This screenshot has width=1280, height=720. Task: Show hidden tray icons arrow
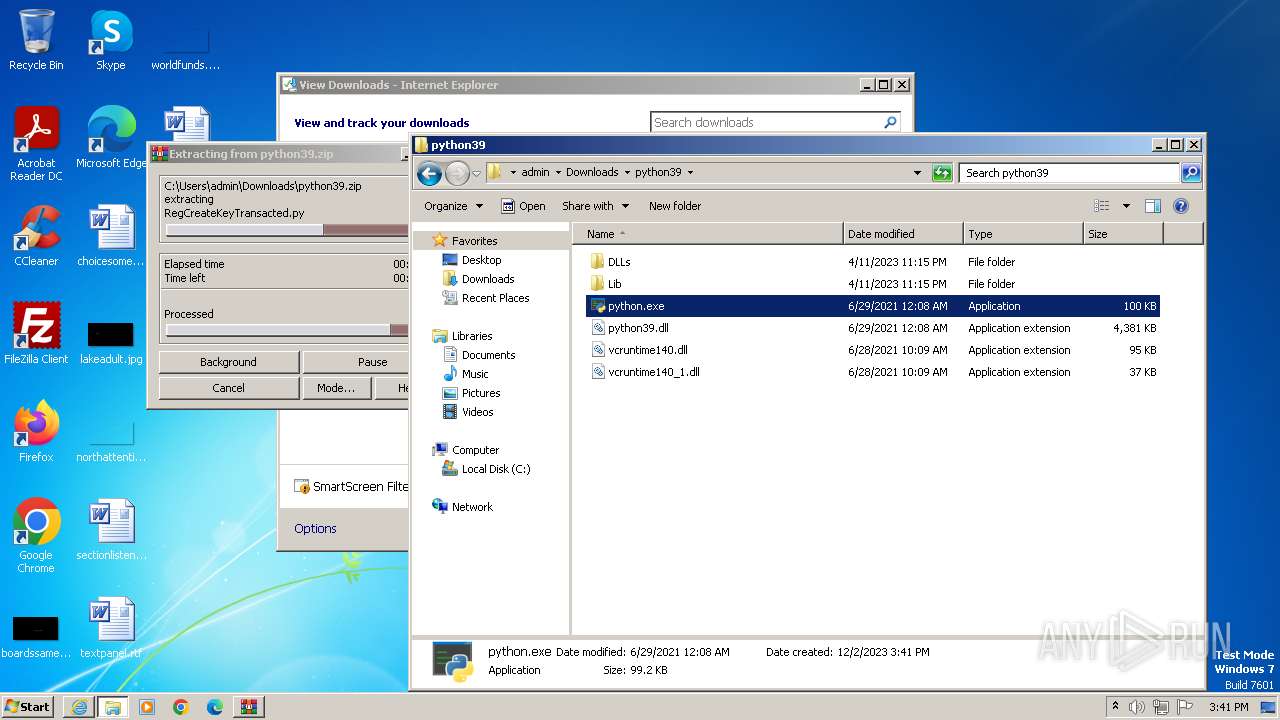pos(1115,707)
